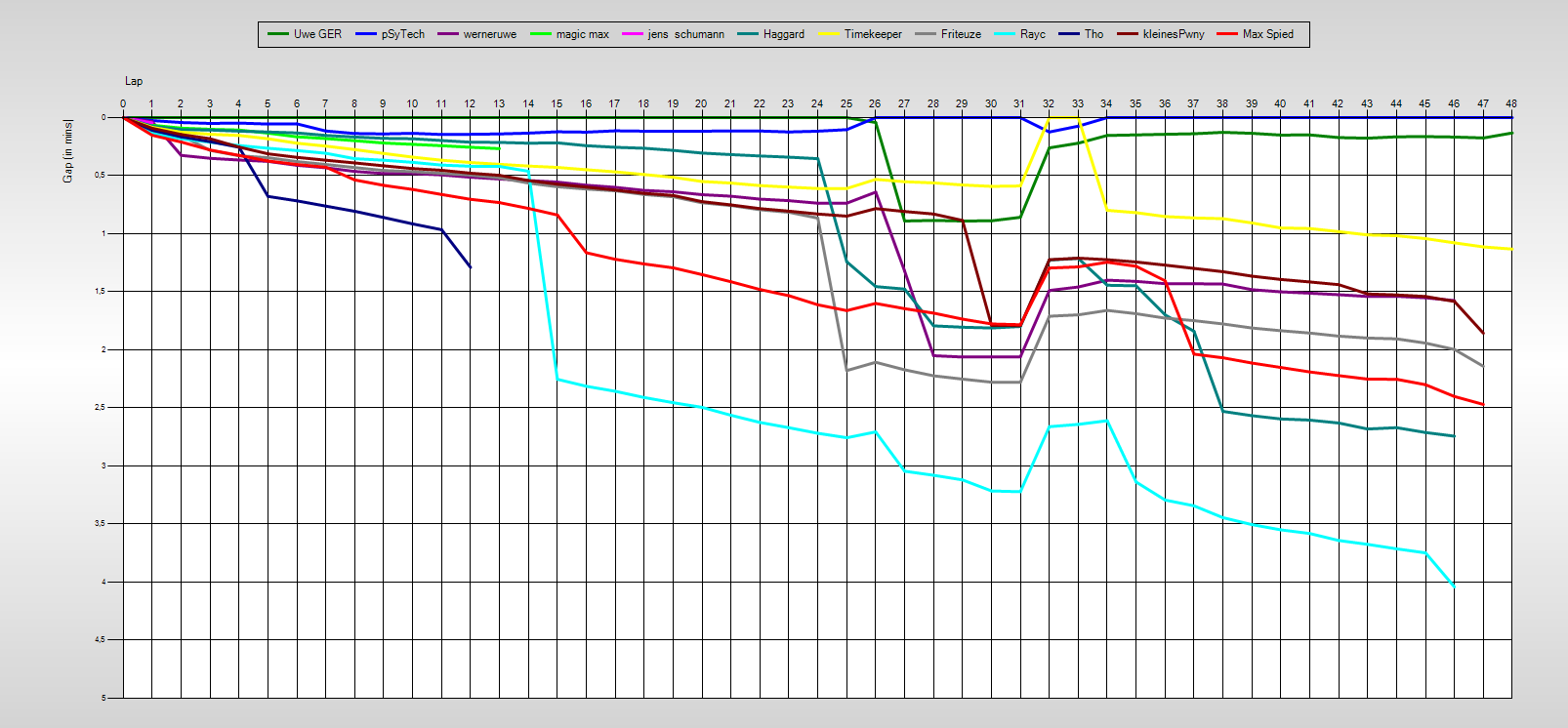Select lap 32 on the lap axis
This screenshot has height=728, width=1568.
[x=1049, y=103]
